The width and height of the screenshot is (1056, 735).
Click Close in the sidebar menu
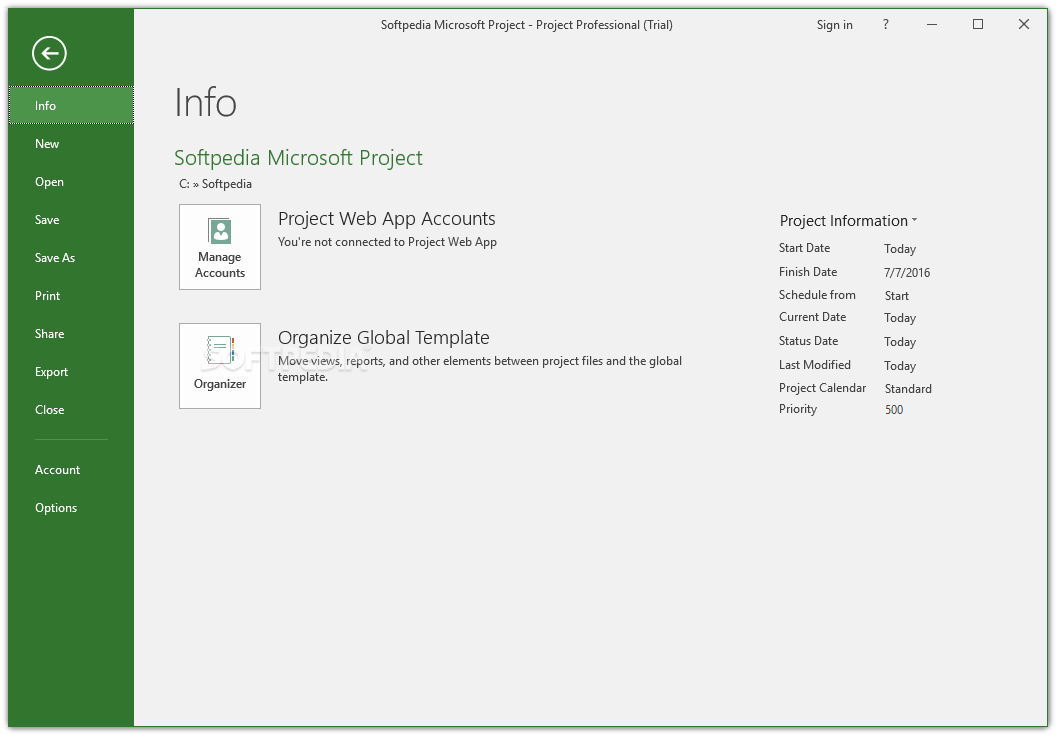click(71, 410)
